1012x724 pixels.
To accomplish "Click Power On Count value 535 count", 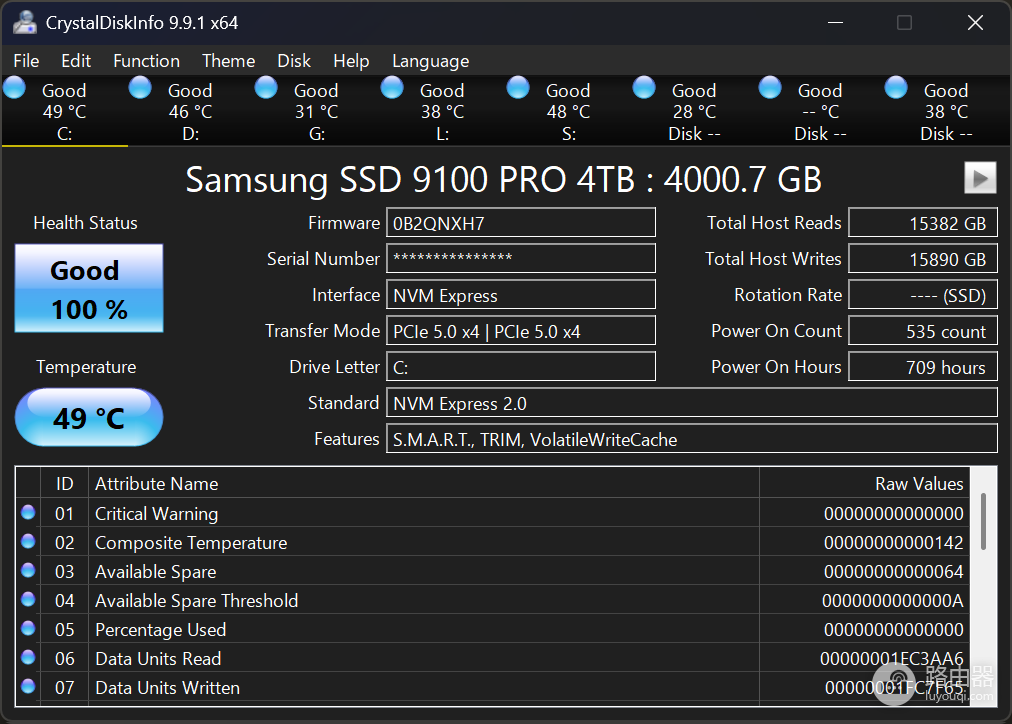I will coord(923,330).
